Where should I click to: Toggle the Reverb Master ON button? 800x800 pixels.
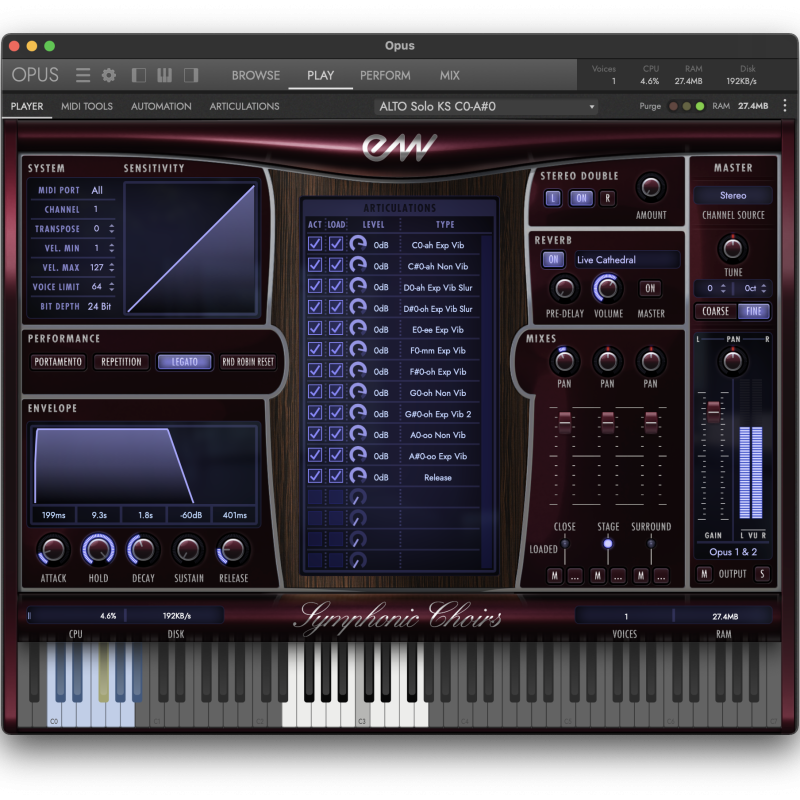click(x=650, y=288)
